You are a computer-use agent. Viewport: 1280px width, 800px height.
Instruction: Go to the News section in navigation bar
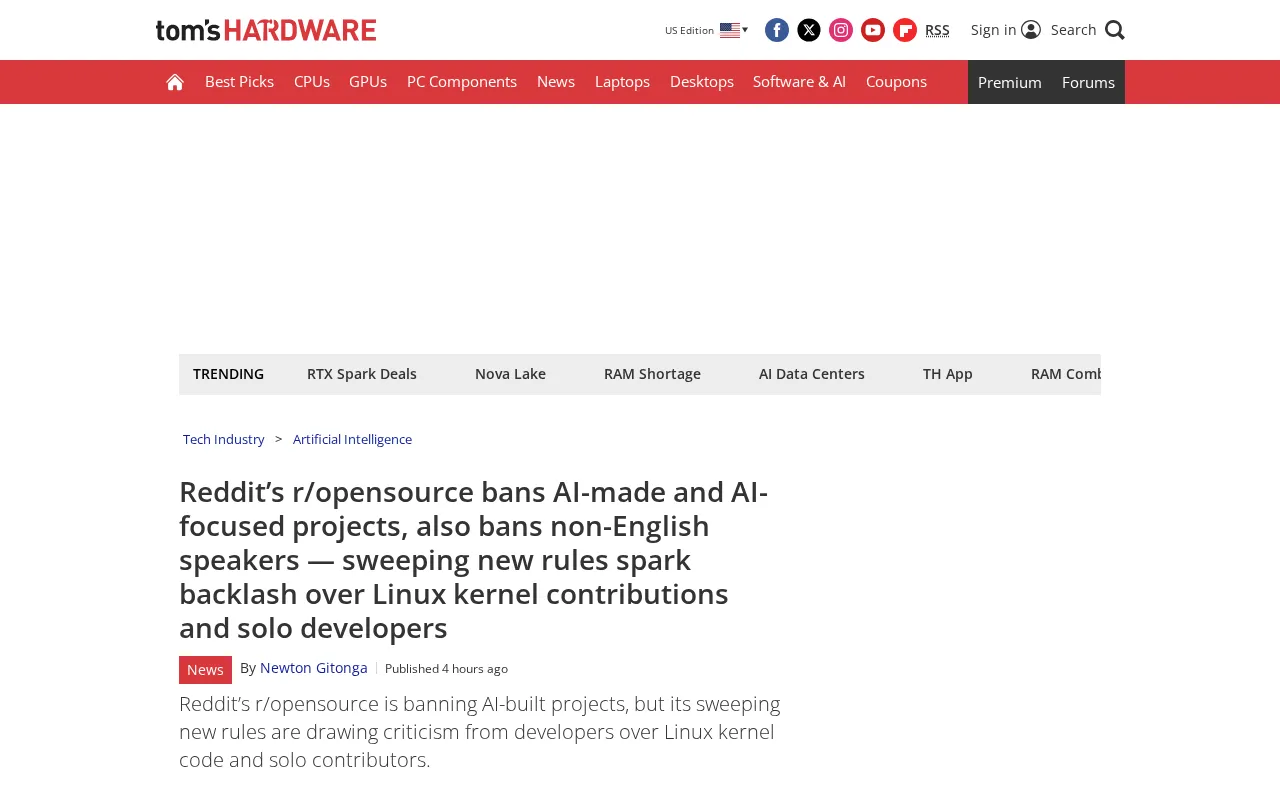click(556, 82)
